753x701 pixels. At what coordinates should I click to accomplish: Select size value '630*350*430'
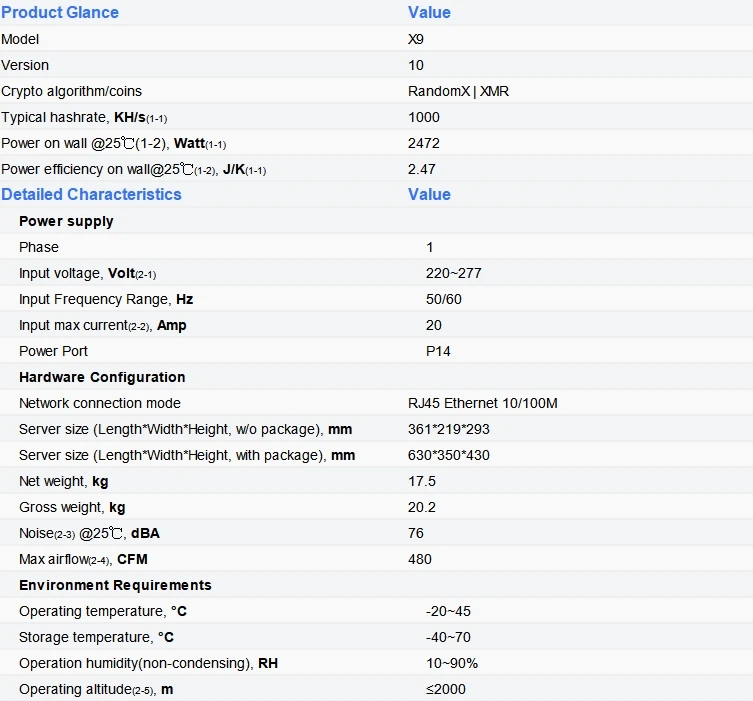point(449,455)
